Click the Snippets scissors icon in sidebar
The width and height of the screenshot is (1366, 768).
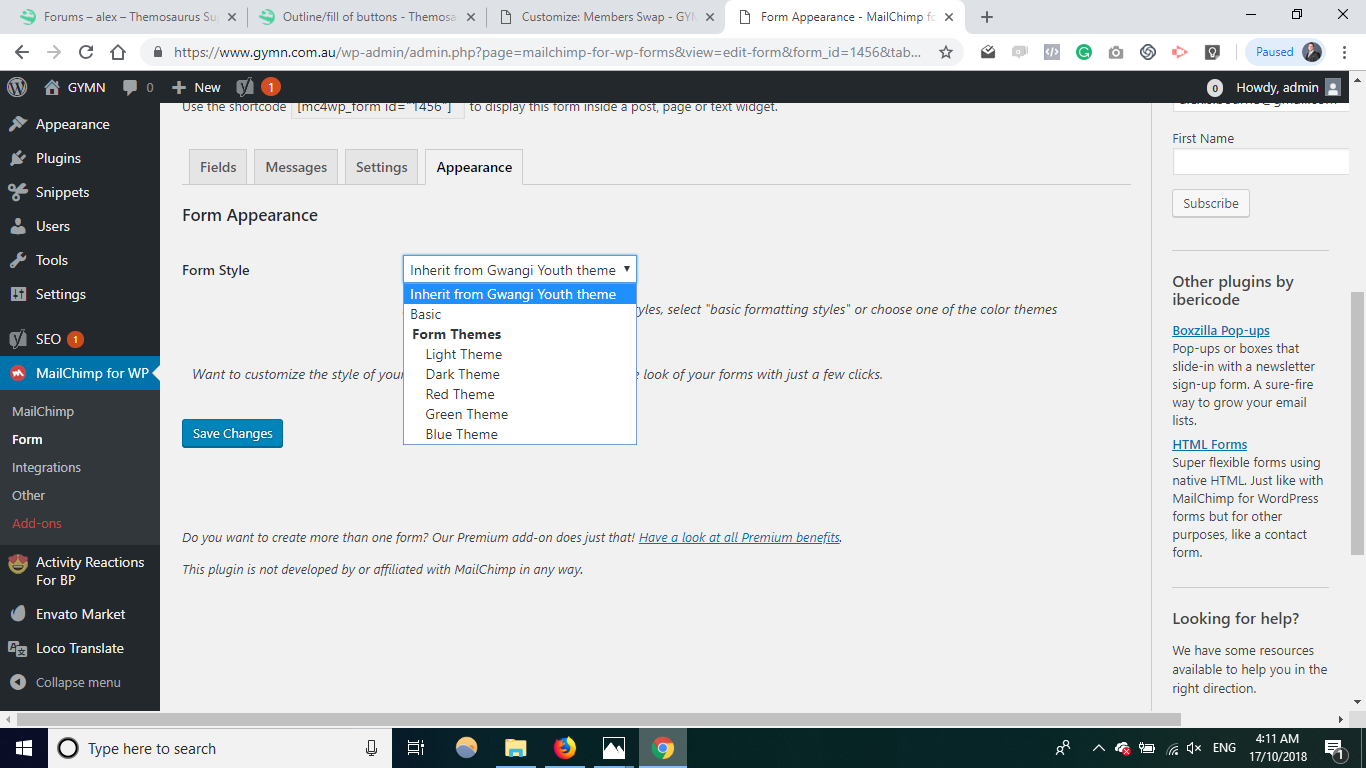point(18,192)
